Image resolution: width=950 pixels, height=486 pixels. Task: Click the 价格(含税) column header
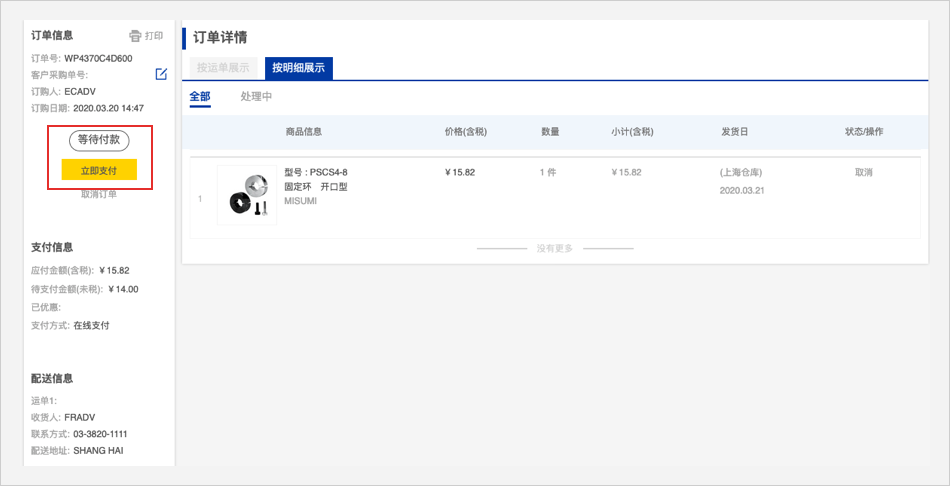point(465,132)
